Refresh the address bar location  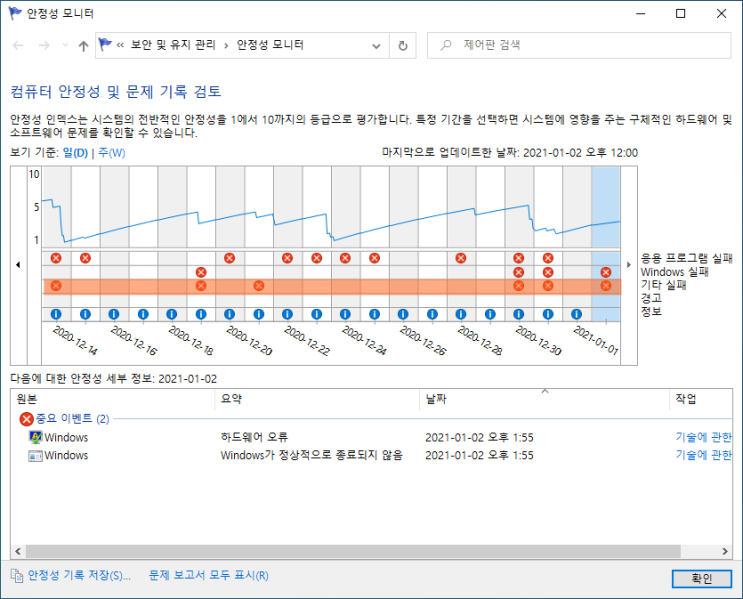pos(403,45)
